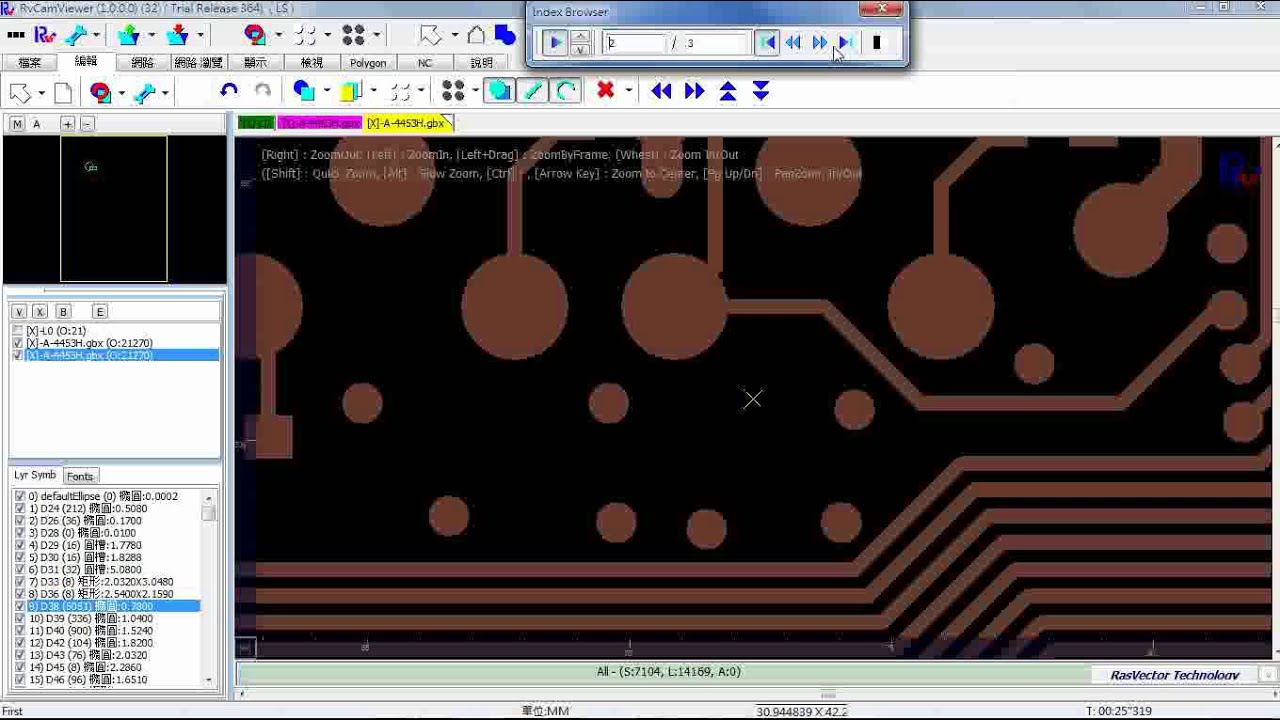
Task: Click the blue double-down arrow toolbar icon
Action: [x=761, y=91]
